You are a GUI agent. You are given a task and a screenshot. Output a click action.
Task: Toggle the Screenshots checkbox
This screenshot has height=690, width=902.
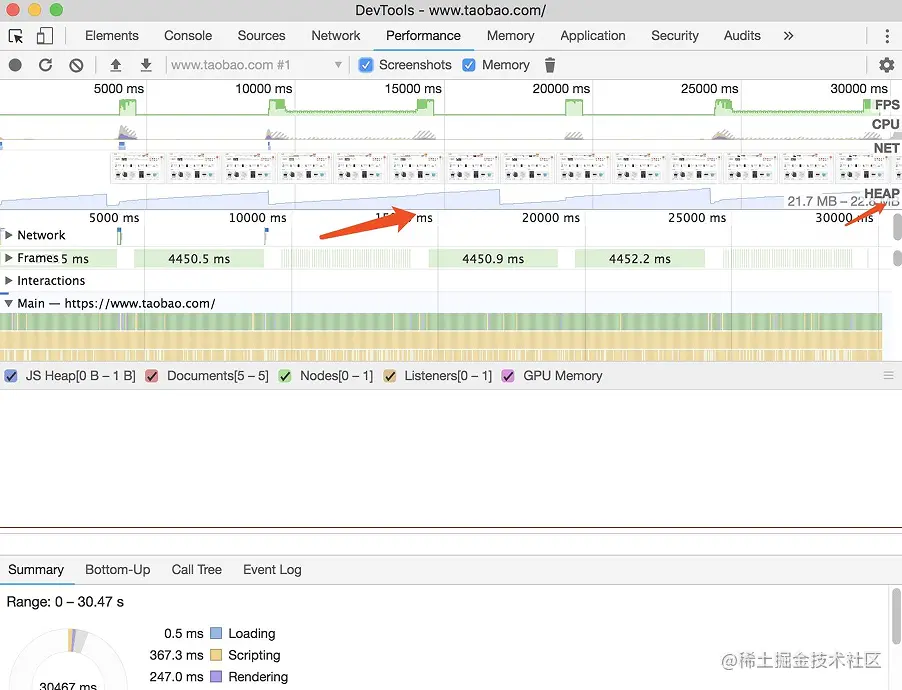coord(366,65)
